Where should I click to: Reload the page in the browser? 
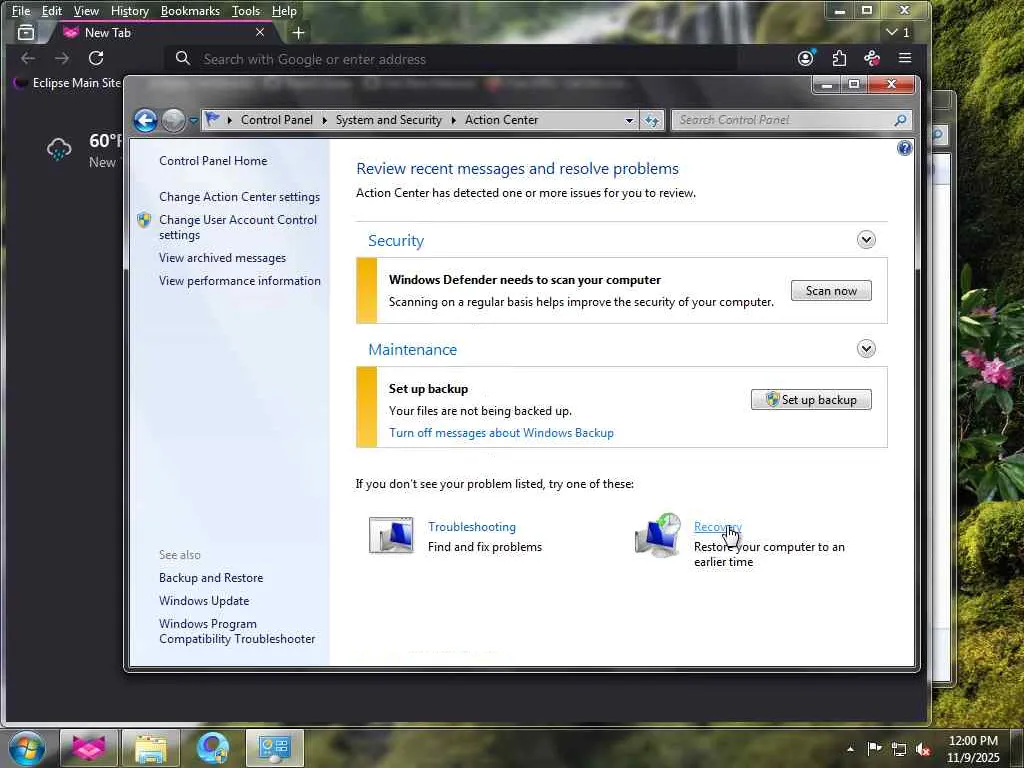(96, 58)
